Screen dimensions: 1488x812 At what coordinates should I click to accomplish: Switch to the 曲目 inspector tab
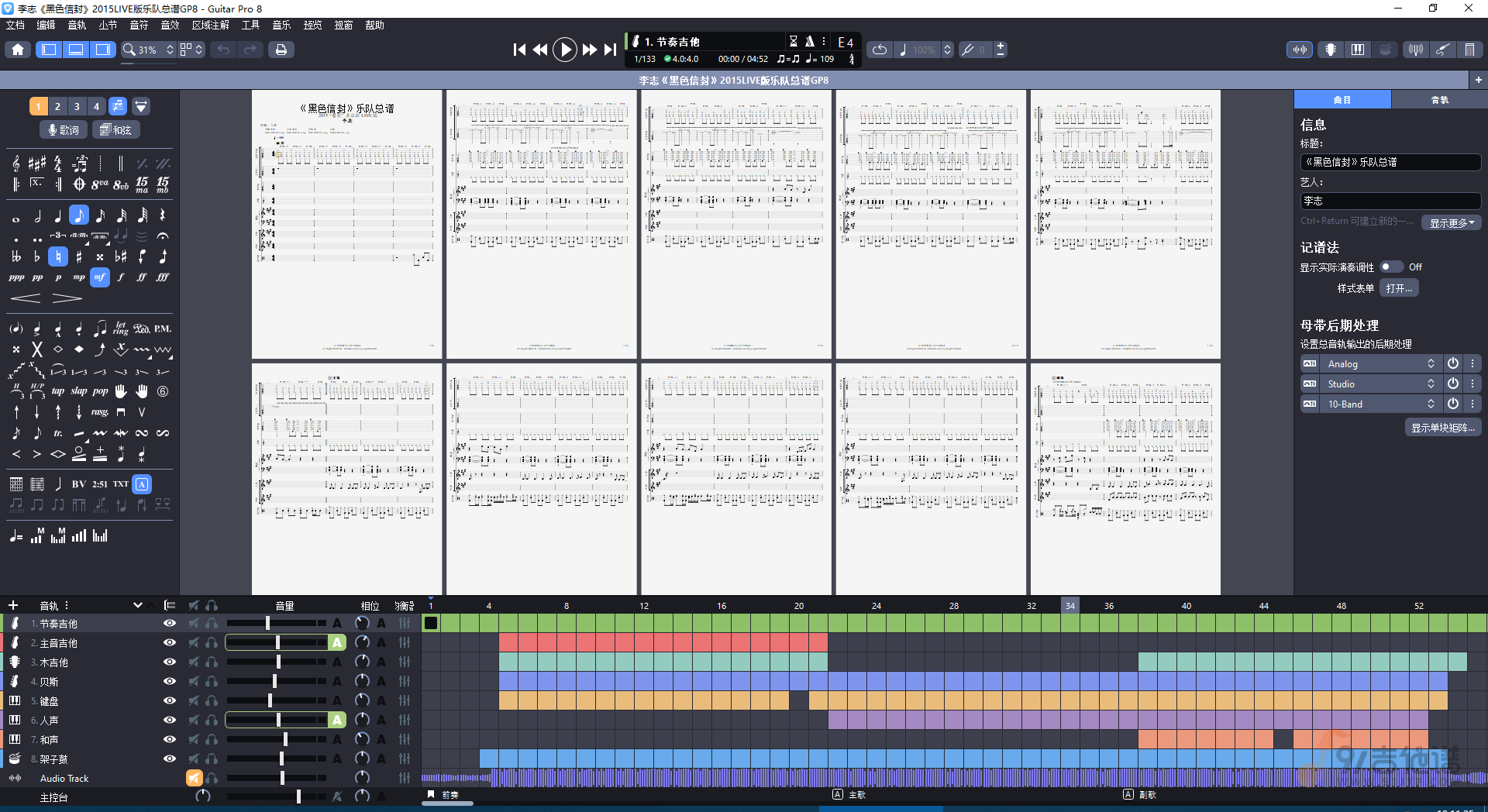click(1342, 99)
